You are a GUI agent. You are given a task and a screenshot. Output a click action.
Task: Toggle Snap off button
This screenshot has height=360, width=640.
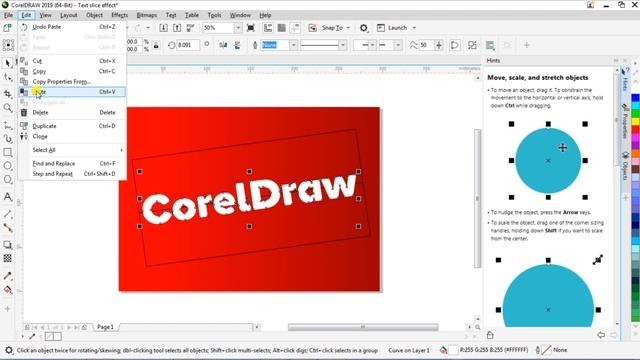312,28
